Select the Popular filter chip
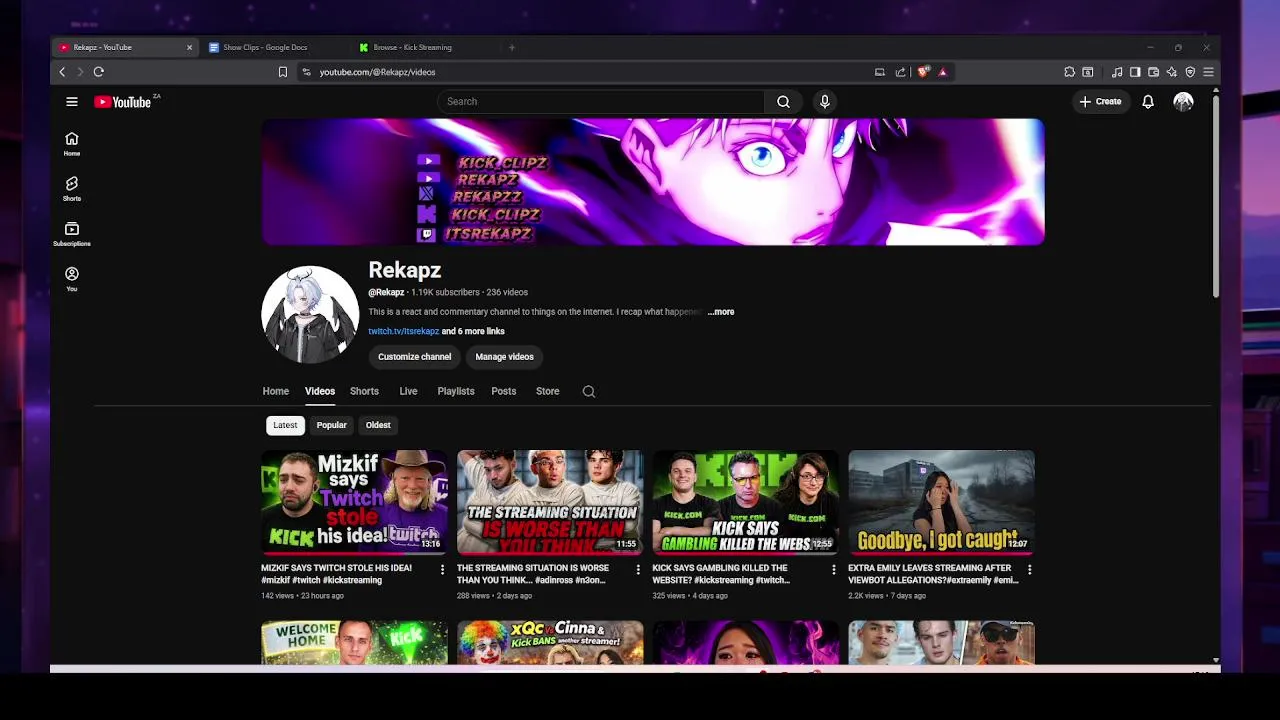Image resolution: width=1280 pixels, height=720 pixels. click(x=332, y=425)
